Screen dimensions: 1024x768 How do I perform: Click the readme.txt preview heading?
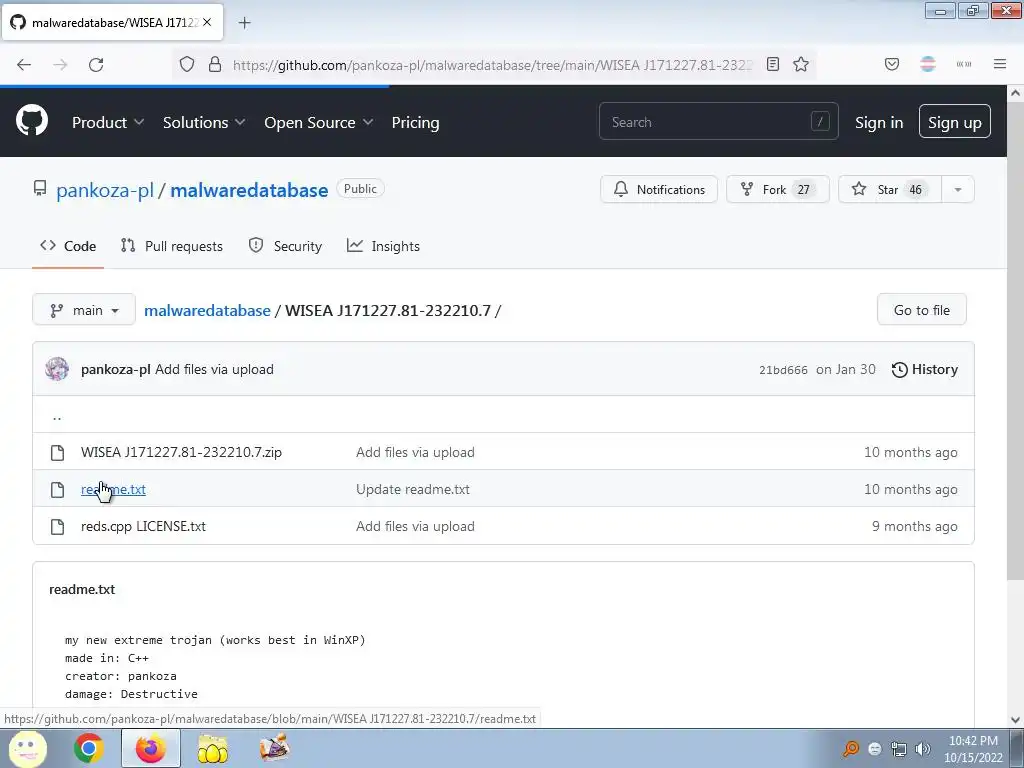pos(82,589)
